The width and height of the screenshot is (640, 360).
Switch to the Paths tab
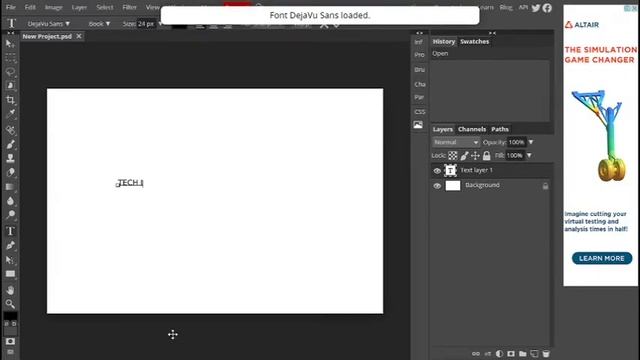pos(500,129)
